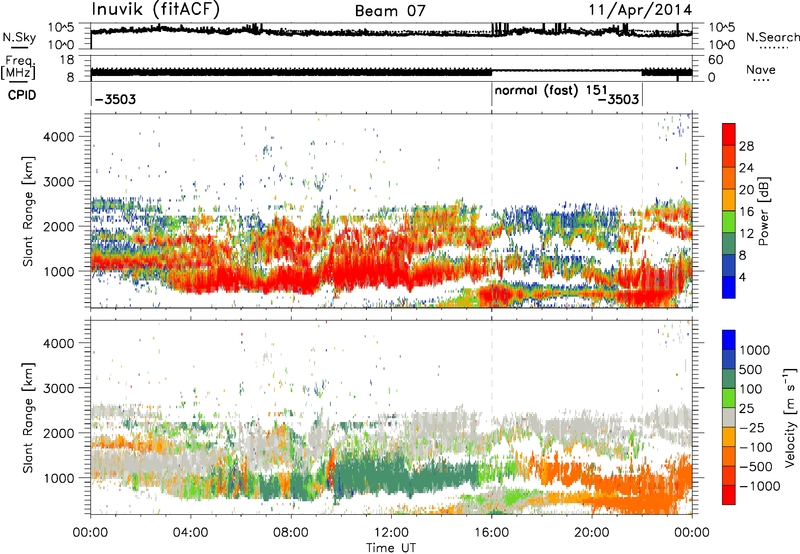
Task: Click the 'Nave' legend label
Action: [761, 69]
